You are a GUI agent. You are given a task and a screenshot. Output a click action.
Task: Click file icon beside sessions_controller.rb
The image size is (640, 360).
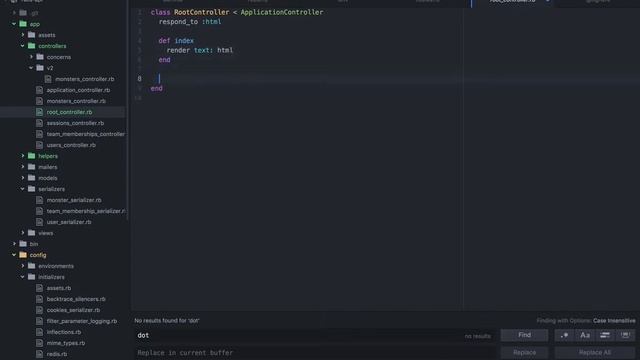point(39,123)
